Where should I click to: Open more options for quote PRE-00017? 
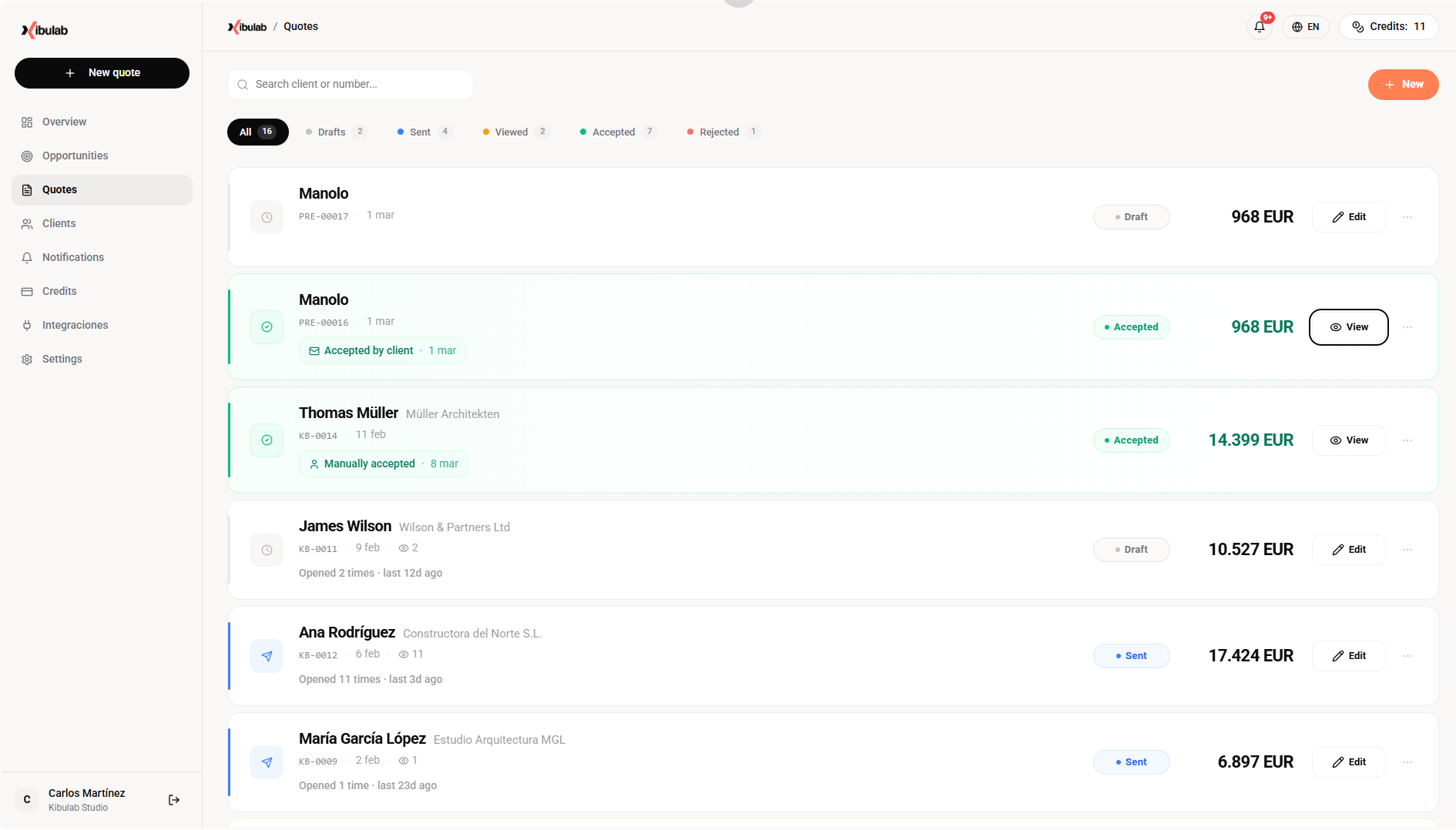point(1407,217)
